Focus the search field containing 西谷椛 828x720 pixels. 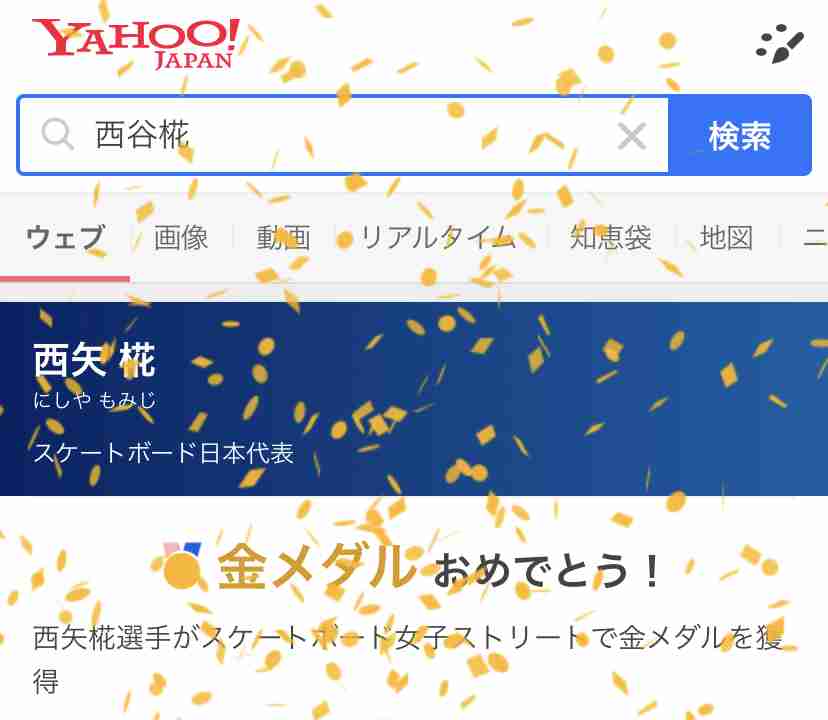pos(343,135)
